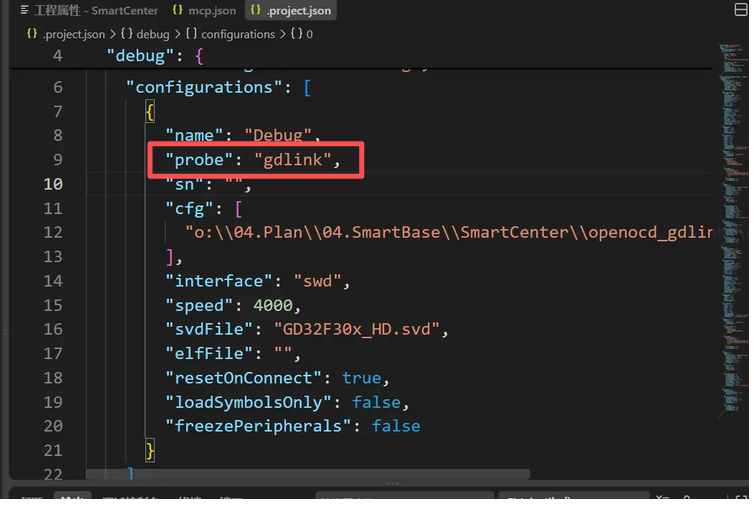This screenshot has height=506, width=754.
Task: Click the "swd" interface value
Action: pos(319,282)
